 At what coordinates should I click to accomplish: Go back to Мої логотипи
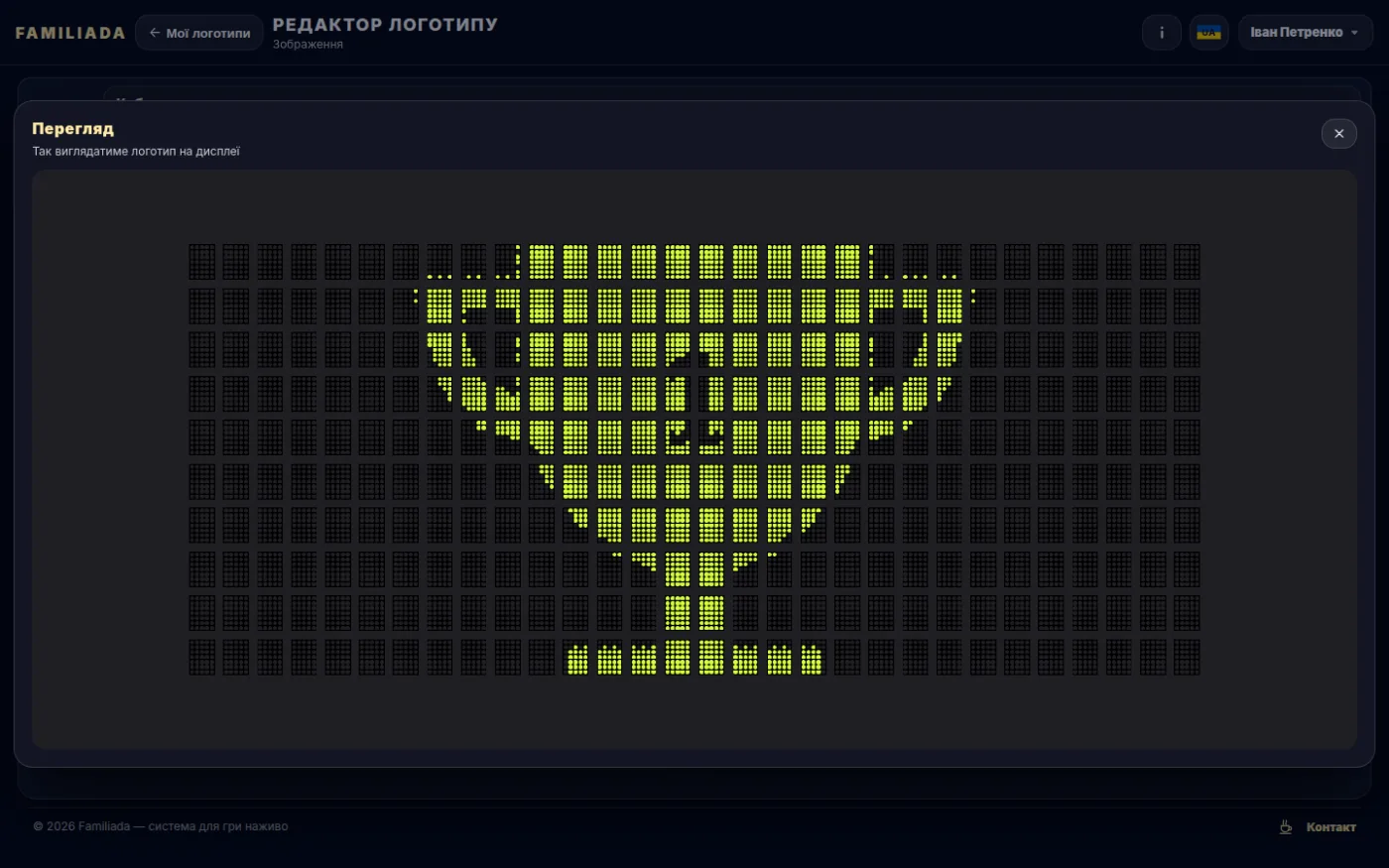199,33
